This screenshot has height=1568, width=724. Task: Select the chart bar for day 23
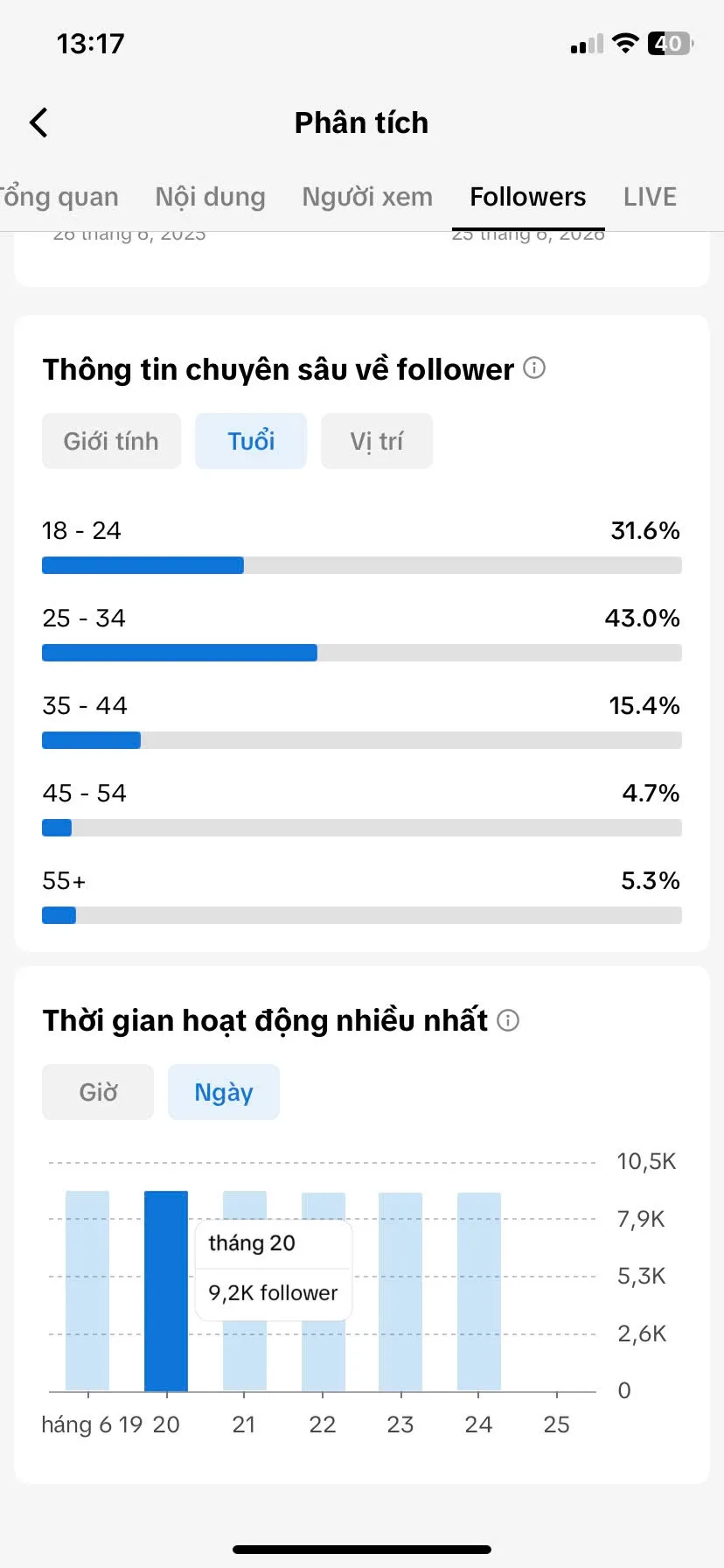click(x=400, y=1291)
